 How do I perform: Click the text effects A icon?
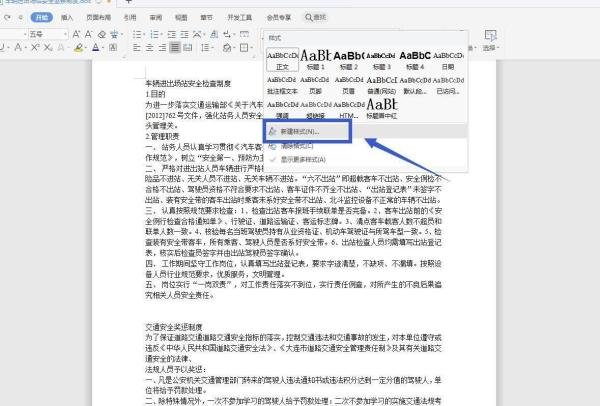pos(60,48)
